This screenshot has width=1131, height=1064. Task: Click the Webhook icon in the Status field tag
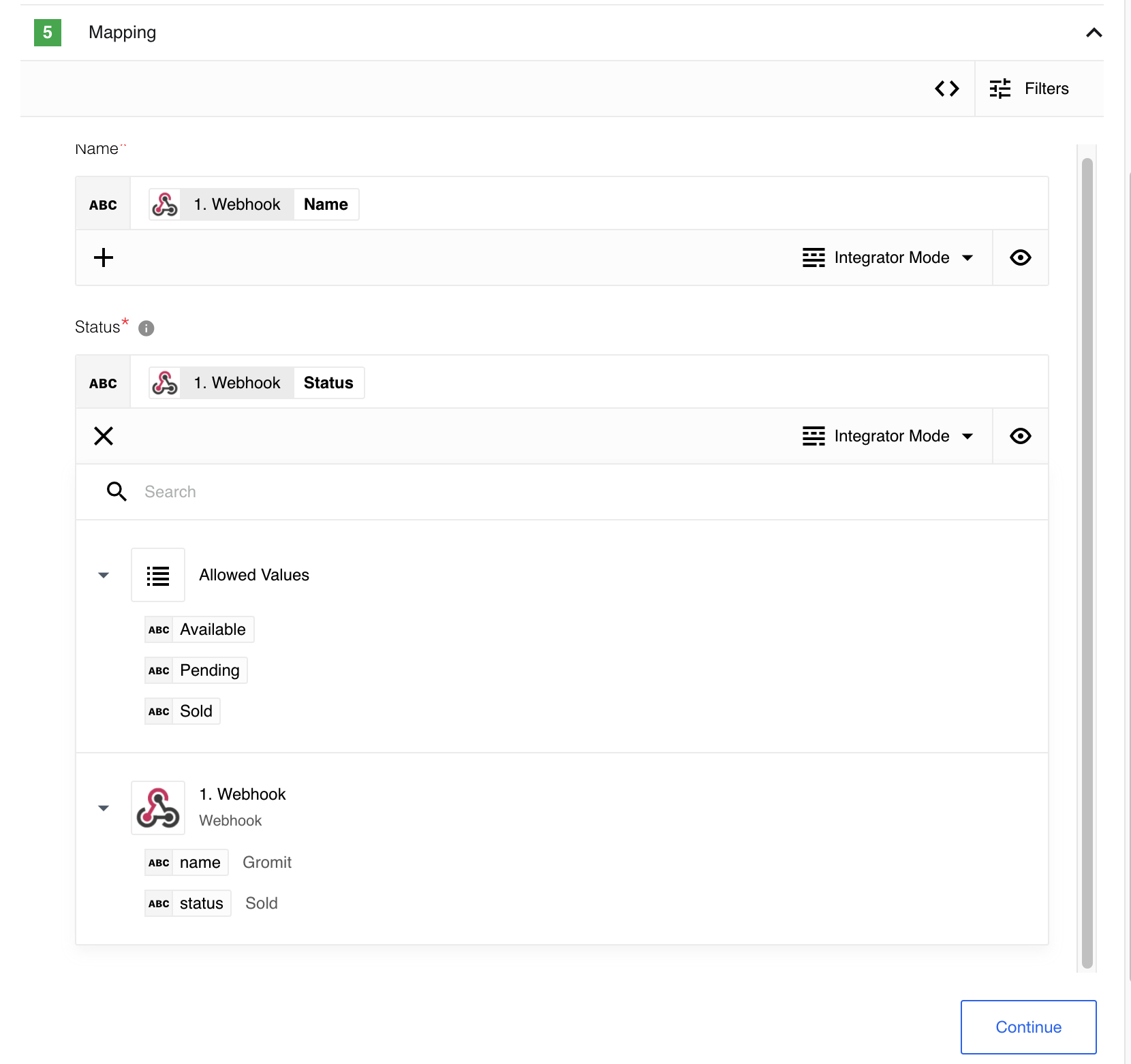click(165, 383)
